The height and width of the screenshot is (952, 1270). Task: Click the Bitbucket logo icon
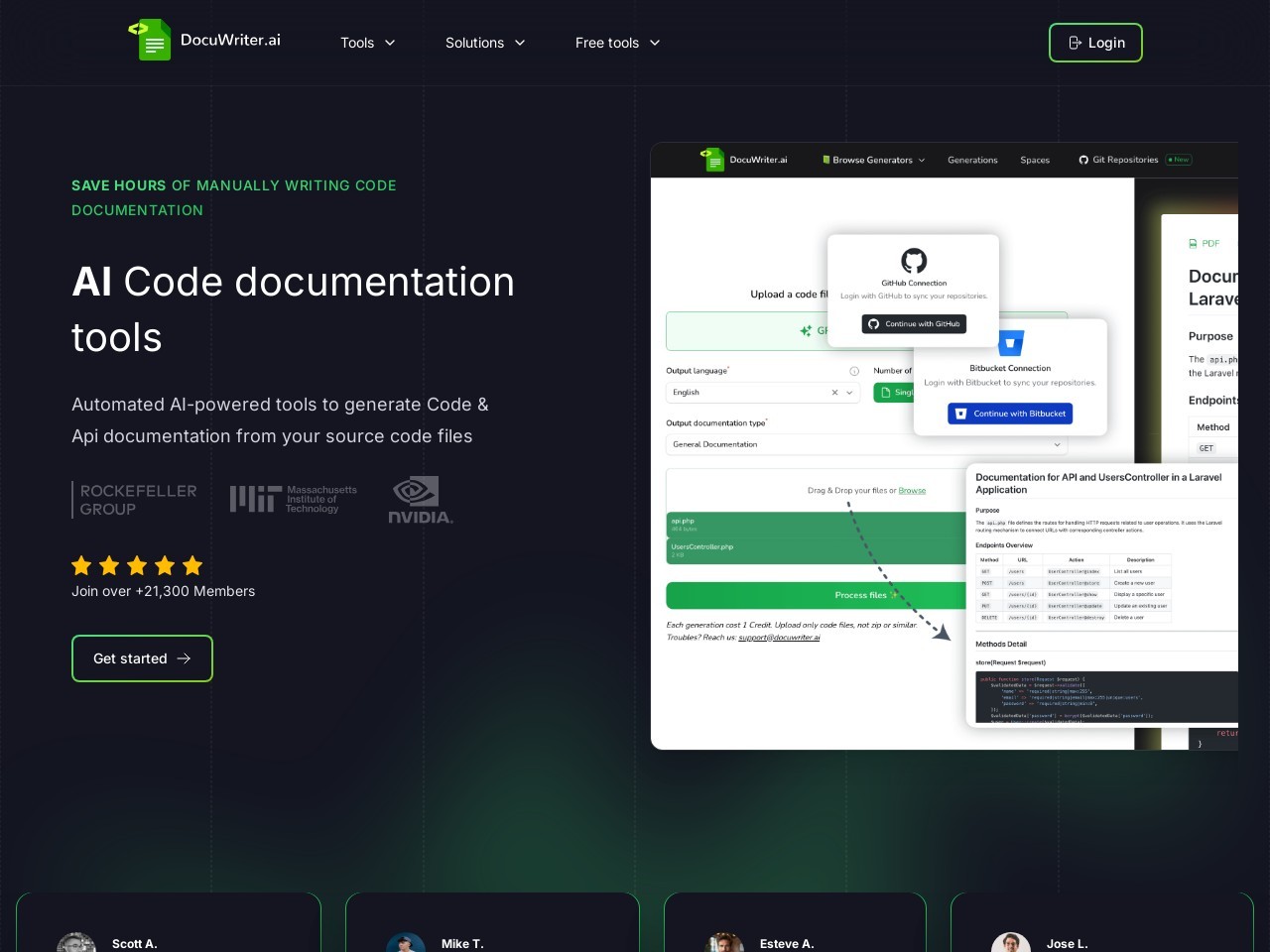tap(1010, 344)
